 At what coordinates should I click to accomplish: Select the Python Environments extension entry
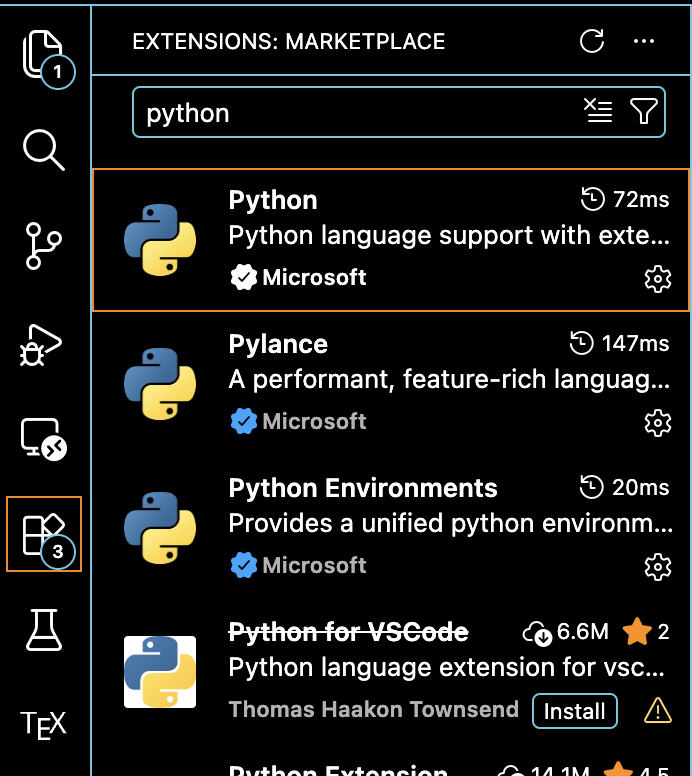(x=391, y=528)
